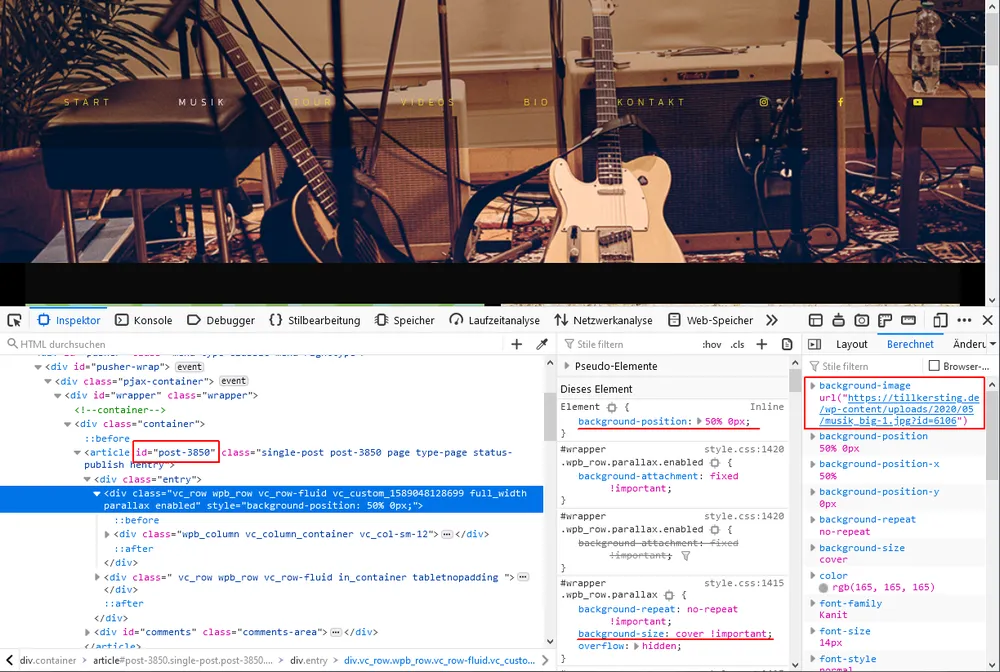1000x672 pixels.
Task: Open the musik_big-1.jpg background image URL
Action: coord(899,409)
